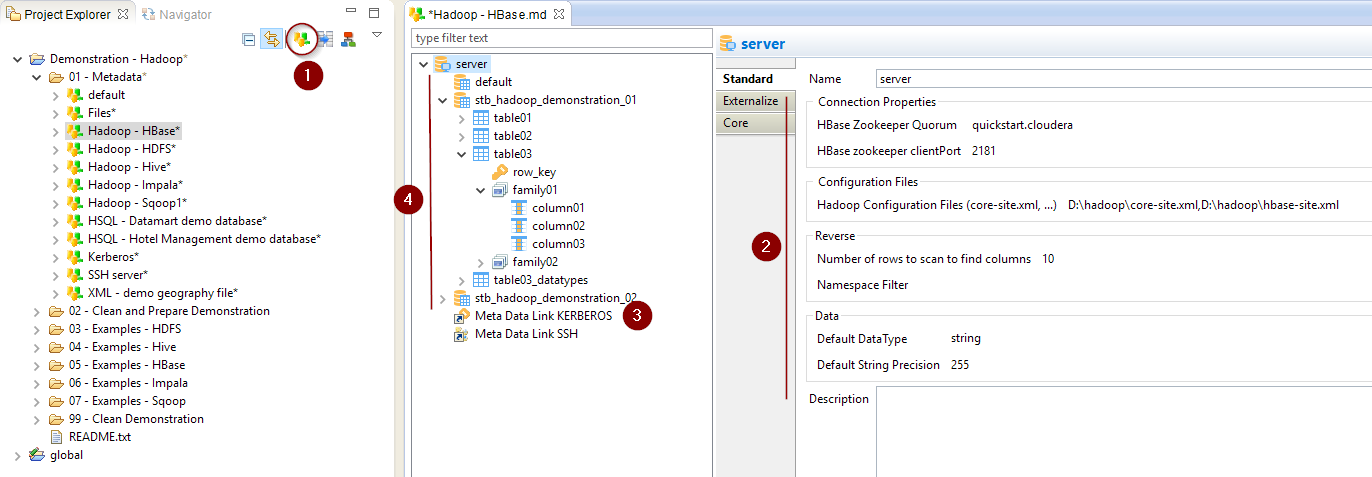Click the default schema icon in editor tree
1372x477 pixels.
462,82
